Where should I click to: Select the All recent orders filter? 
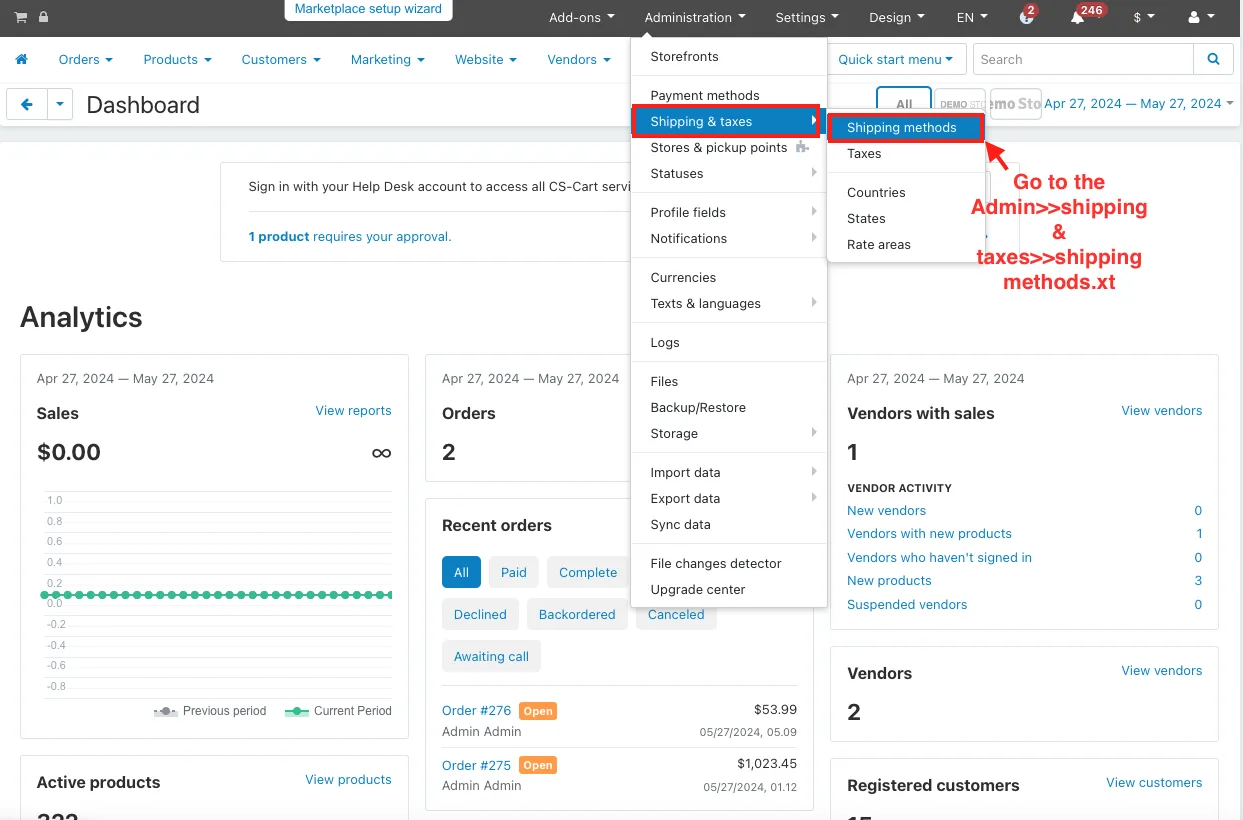point(461,573)
